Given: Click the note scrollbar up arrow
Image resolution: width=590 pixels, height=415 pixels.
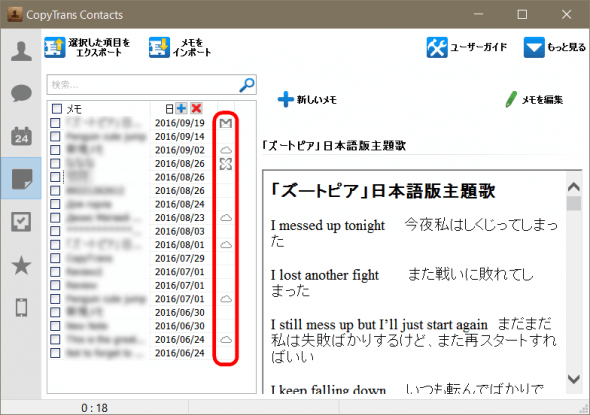Looking at the screenshot, I should (x=573, y=187).
